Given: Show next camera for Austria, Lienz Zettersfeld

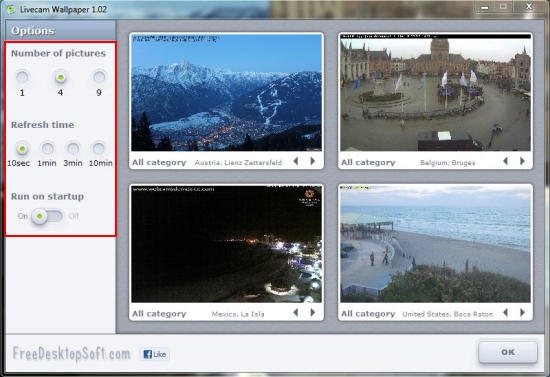Looking at the screenshot, I should click(x=313, y=161).
